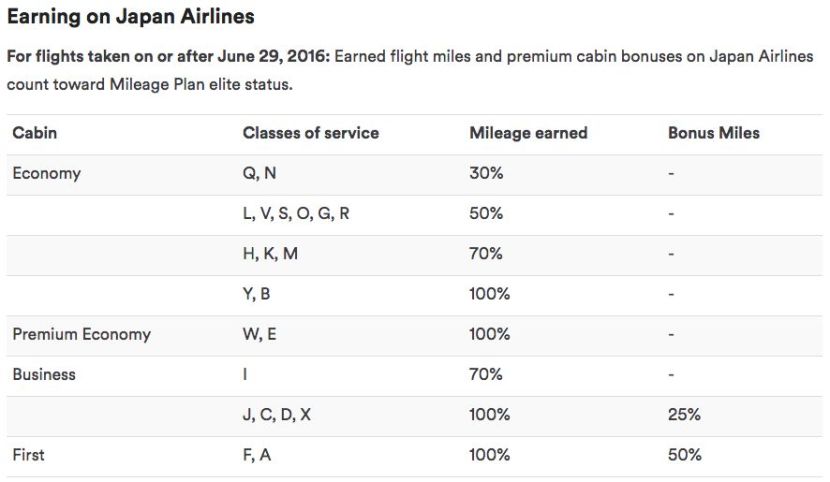This screenshot has width=830, height=482.
Task: Select the "J, C, D, X" classes cell
Action: 277,415
